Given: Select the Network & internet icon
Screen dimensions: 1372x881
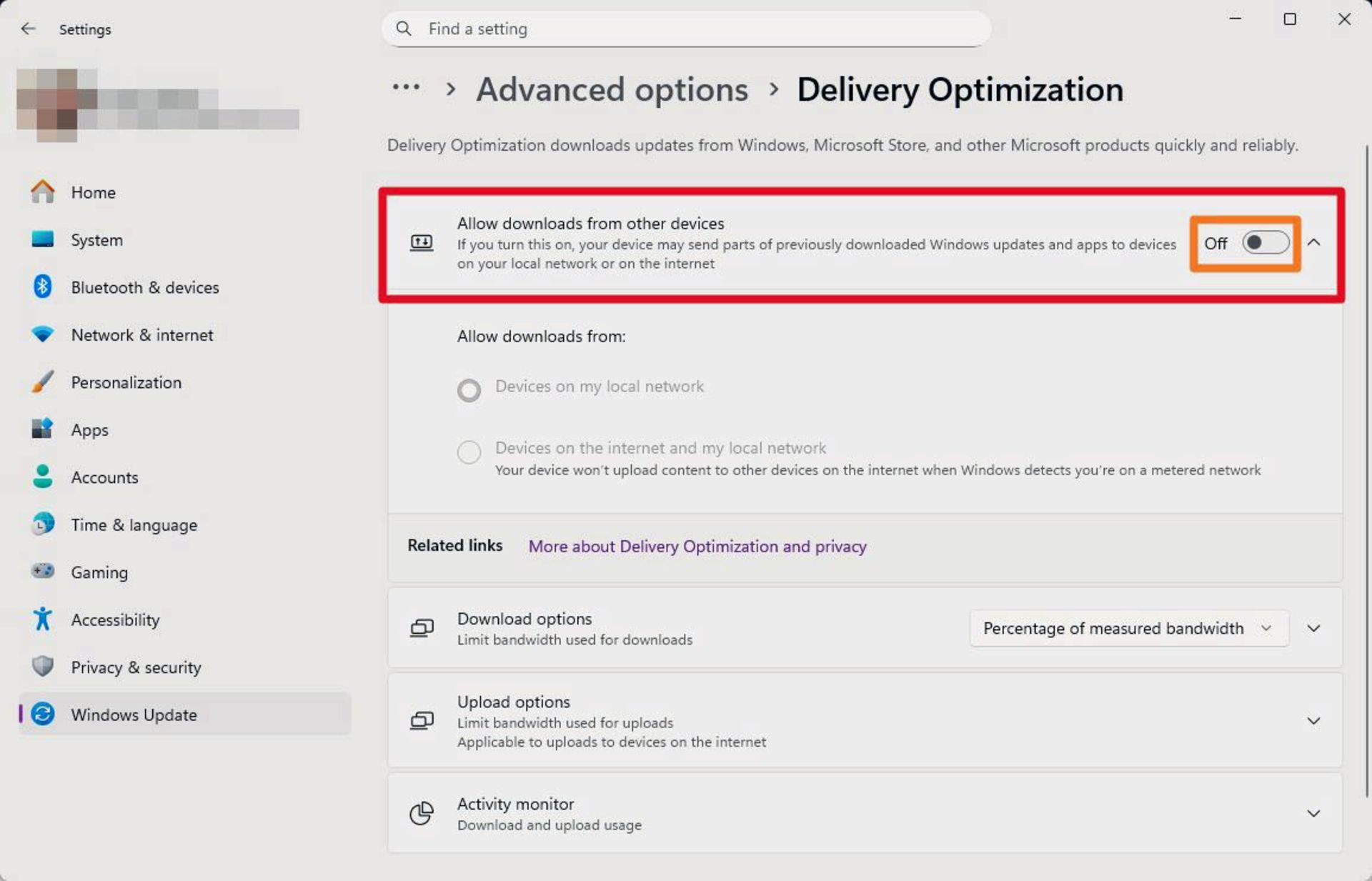Looking at the screenshot, I should click(x=43, y=334).
